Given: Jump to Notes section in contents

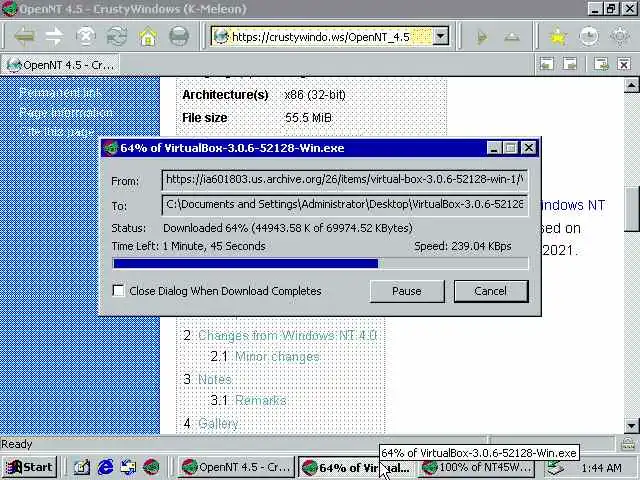Looking at the screenshot, I should click(x=215, y=379).
